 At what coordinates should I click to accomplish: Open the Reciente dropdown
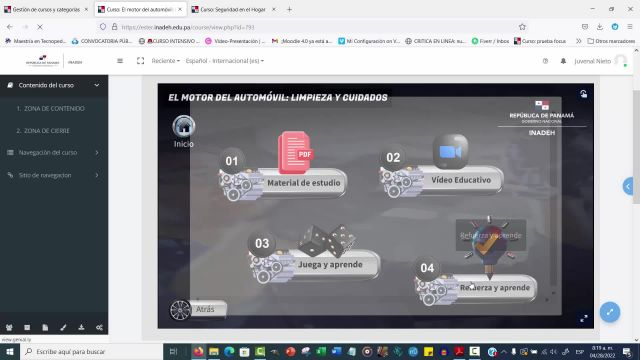pyautogui.click(x=165, y=61)
